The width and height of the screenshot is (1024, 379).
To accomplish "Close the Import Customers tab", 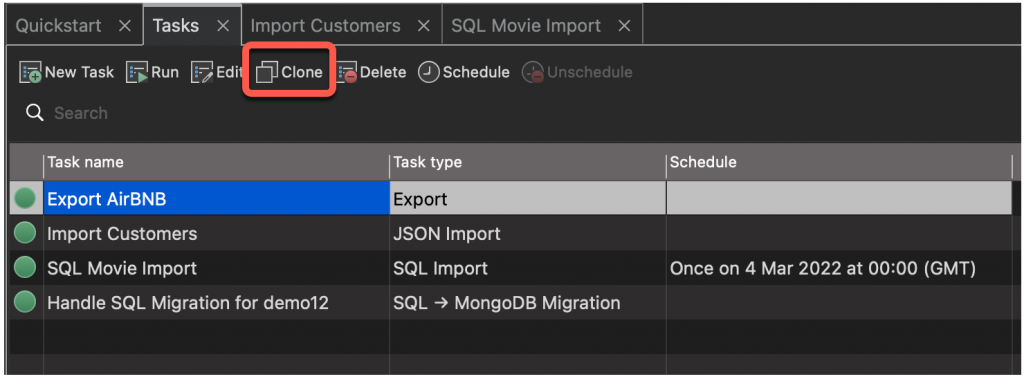I will (424, 25).
